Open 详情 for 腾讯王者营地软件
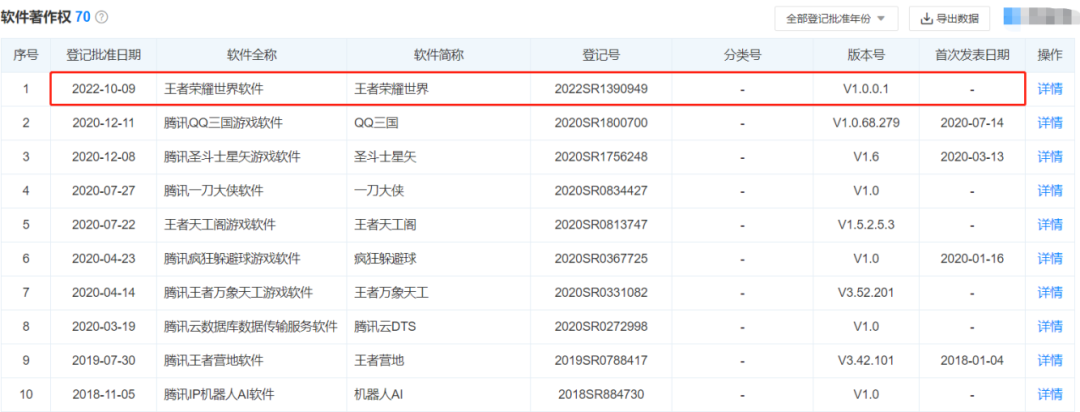 tap(1050, 360)
